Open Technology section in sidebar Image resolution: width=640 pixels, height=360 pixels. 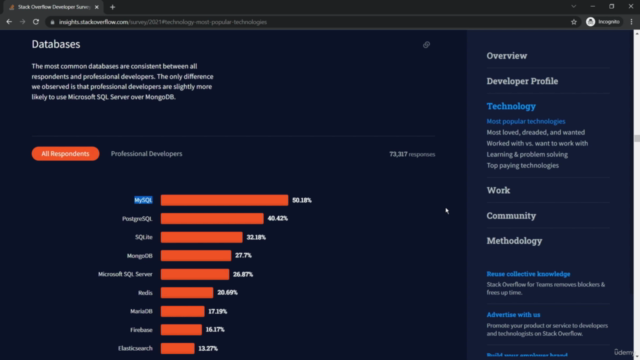click(x=511, y=106)
